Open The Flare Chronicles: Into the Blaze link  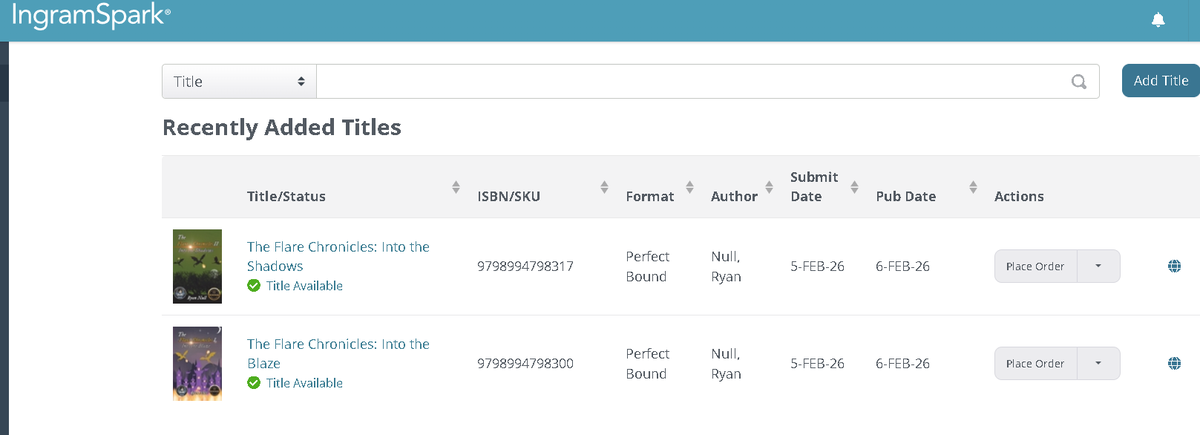coord(338,354)
